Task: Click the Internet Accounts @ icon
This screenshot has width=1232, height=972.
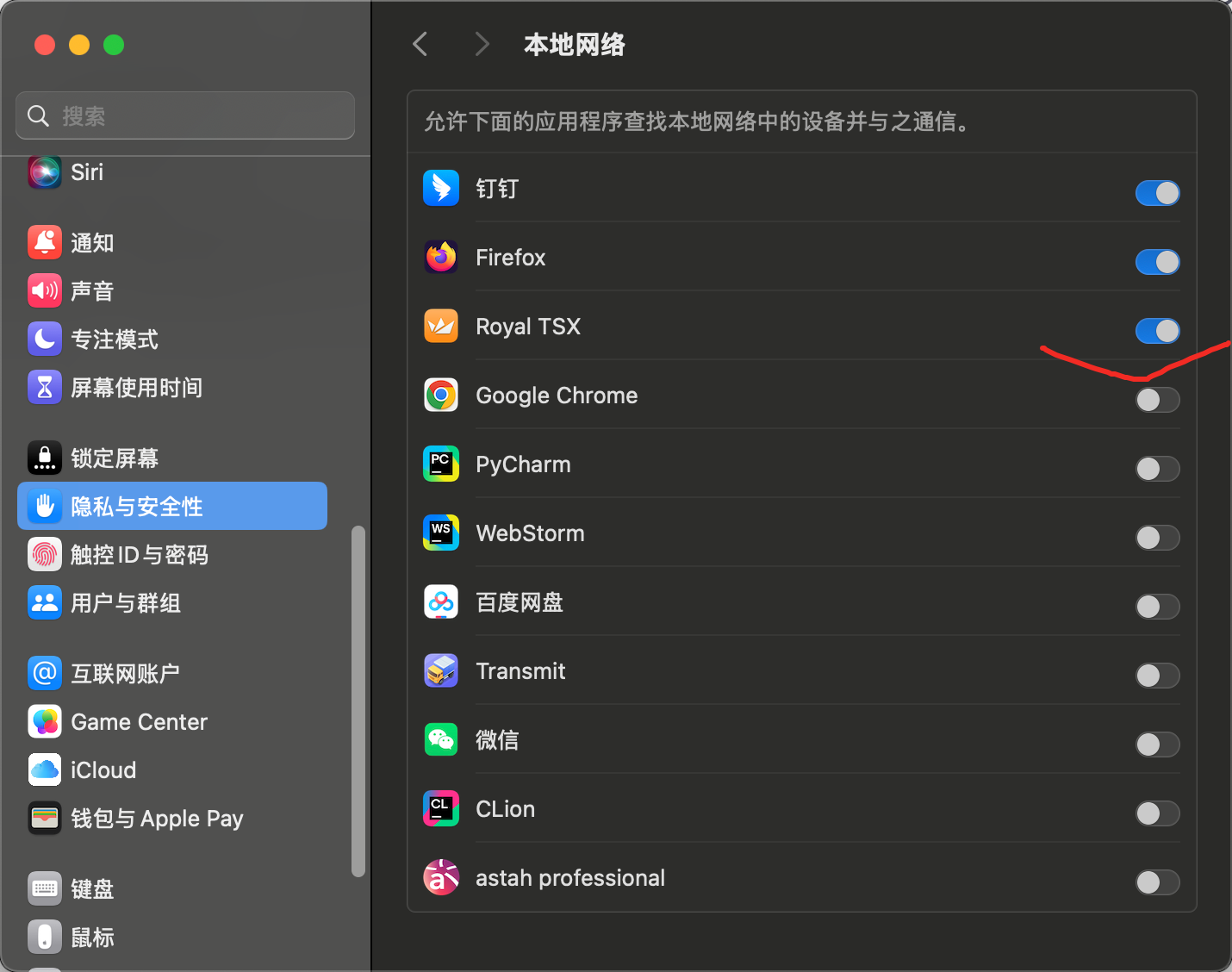Action: pos(45,674)
